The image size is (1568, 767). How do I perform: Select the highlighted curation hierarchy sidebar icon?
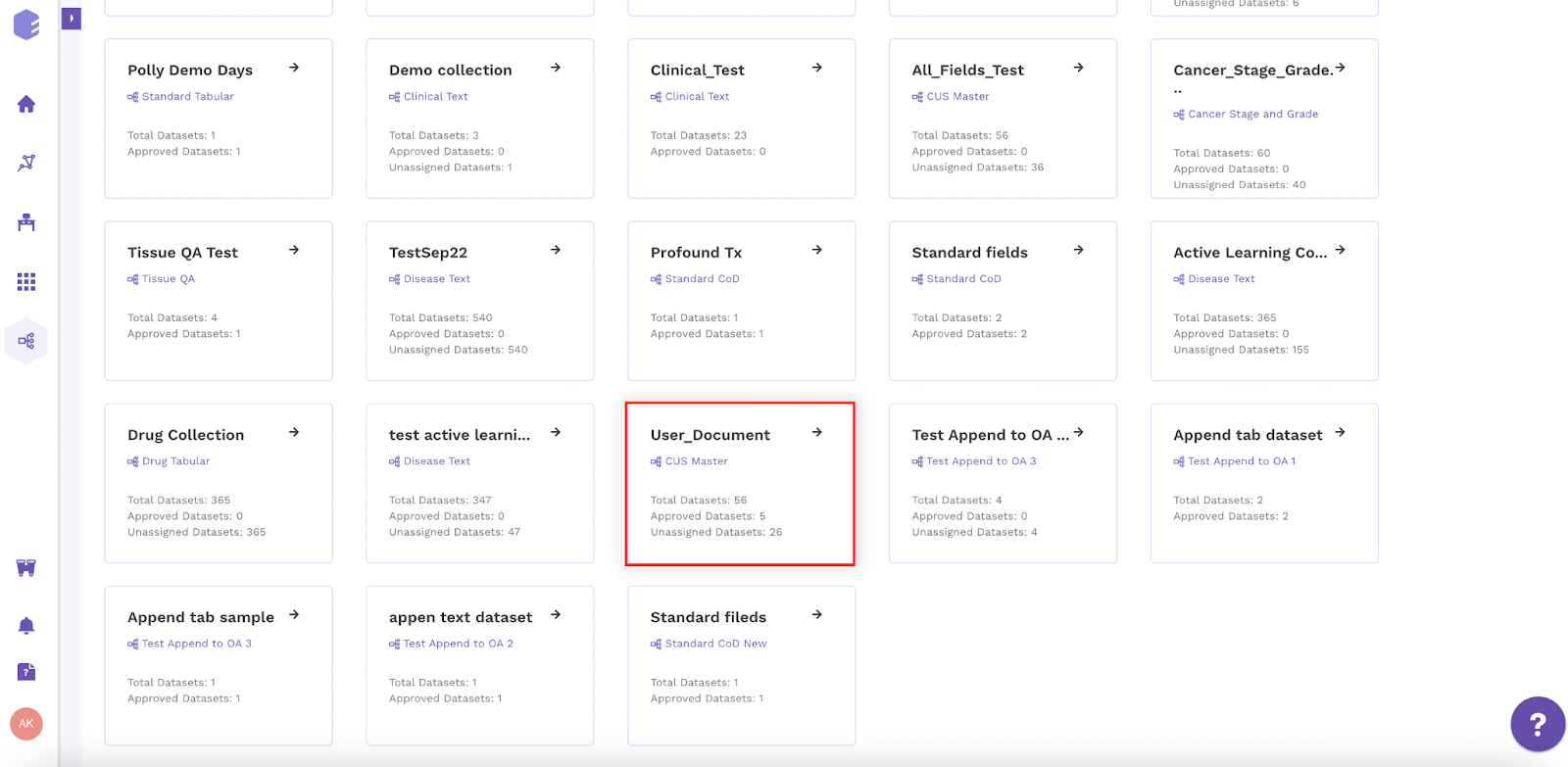tap(26, 341)
